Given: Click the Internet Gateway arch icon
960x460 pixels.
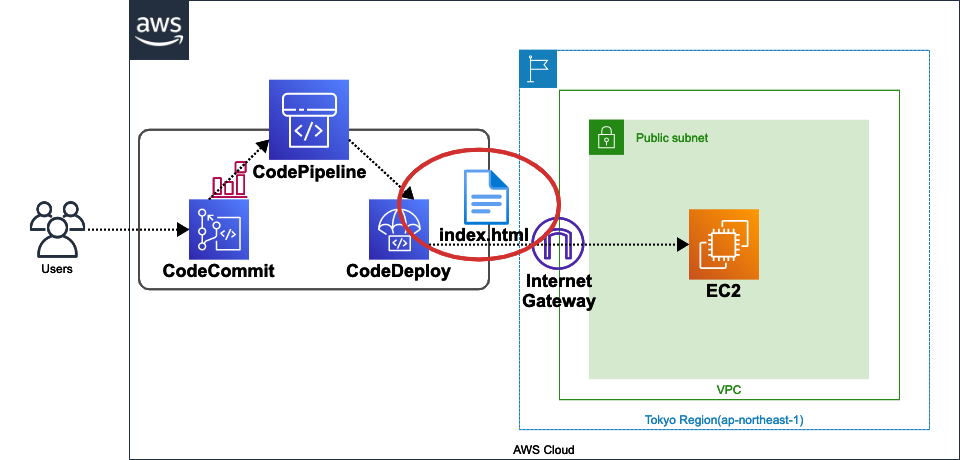Looking at the screenshot, I should coord(558,243).
